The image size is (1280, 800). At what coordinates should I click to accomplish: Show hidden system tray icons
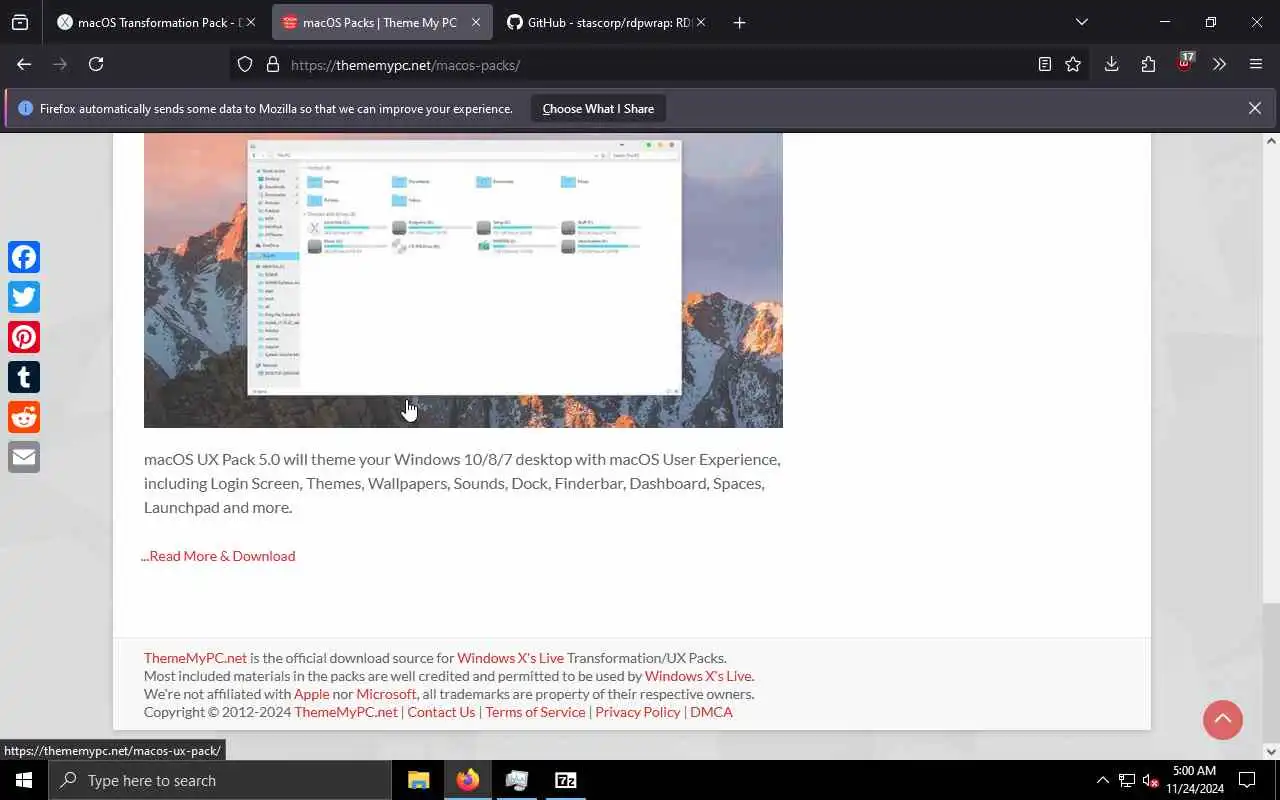[x=1103, y=780]
